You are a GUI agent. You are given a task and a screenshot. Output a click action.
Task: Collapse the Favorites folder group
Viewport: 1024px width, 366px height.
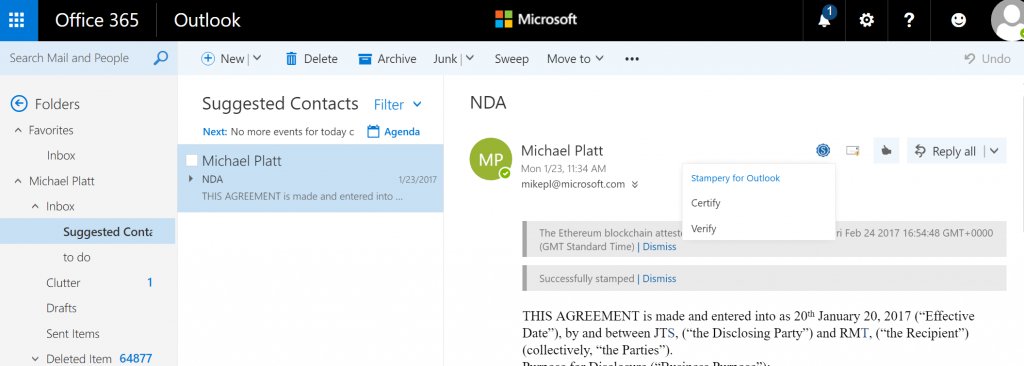coord(18,131)
